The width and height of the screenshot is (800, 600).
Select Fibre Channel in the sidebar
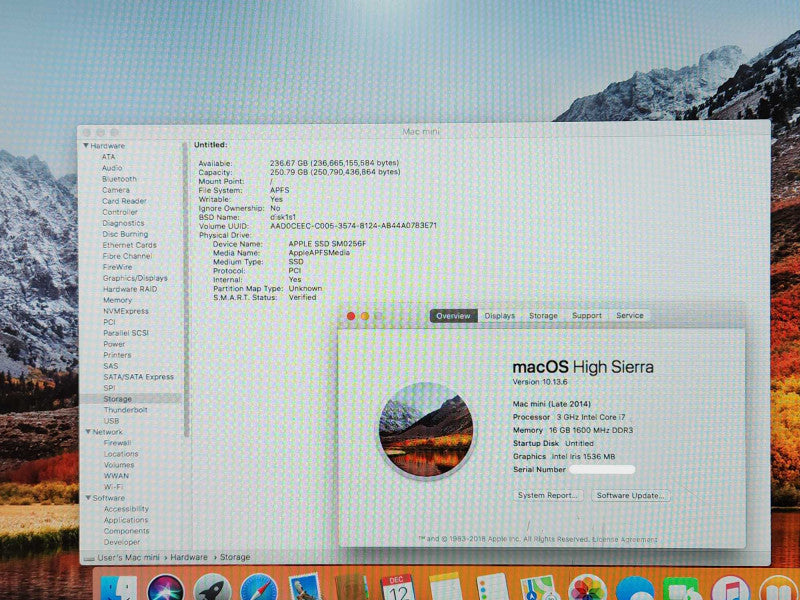[128, 256]
